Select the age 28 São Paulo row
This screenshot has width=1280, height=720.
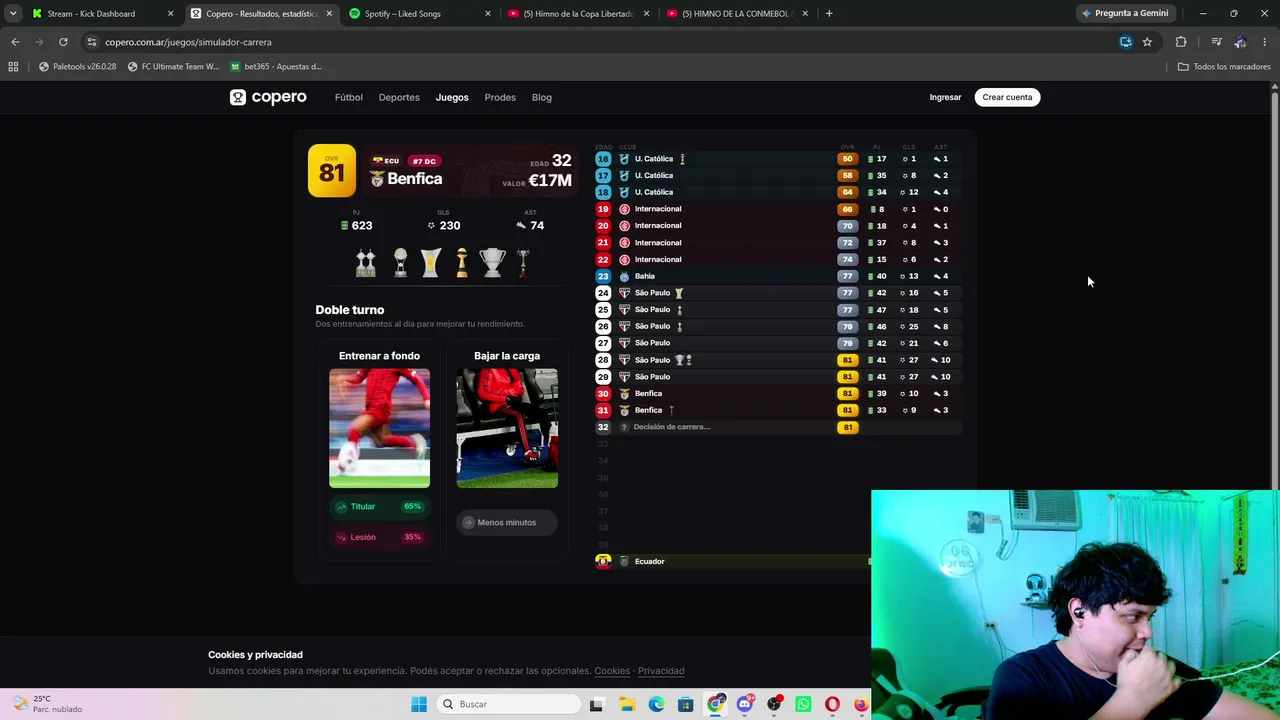[778, 360]
